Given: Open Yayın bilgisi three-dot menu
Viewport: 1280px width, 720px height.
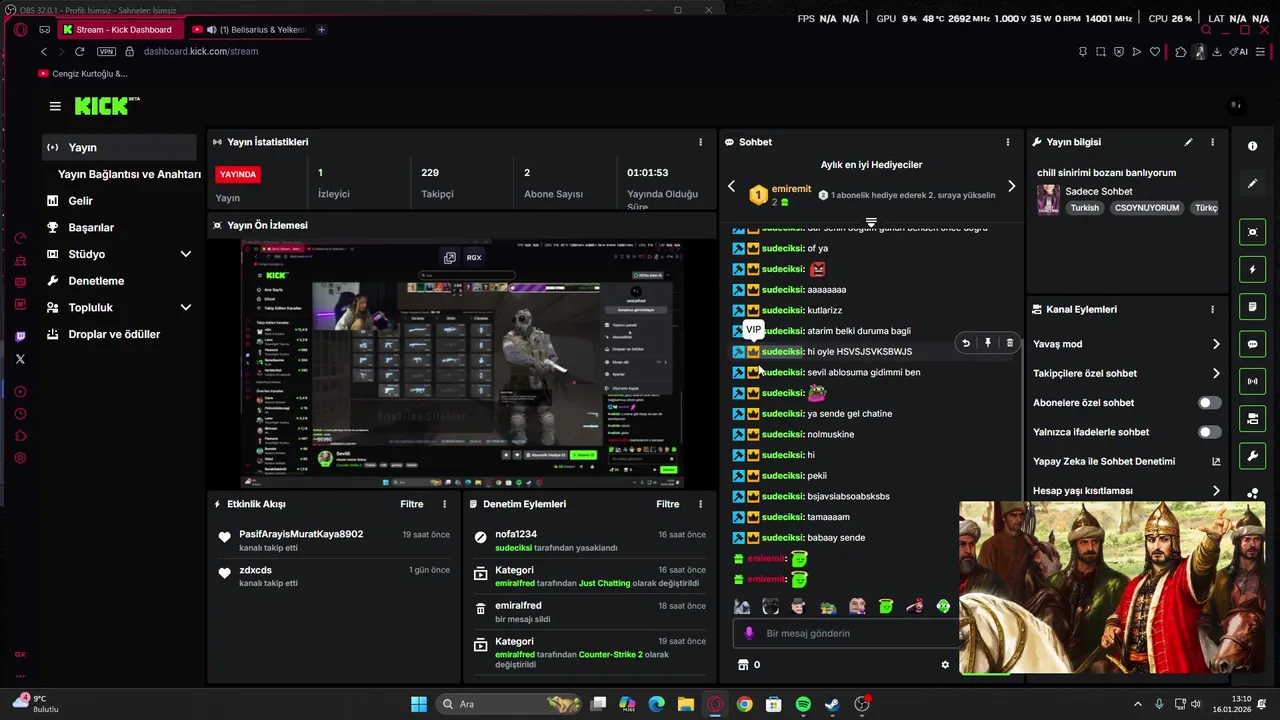Looking at the screenshot, I should click(x=1212, y=142).
